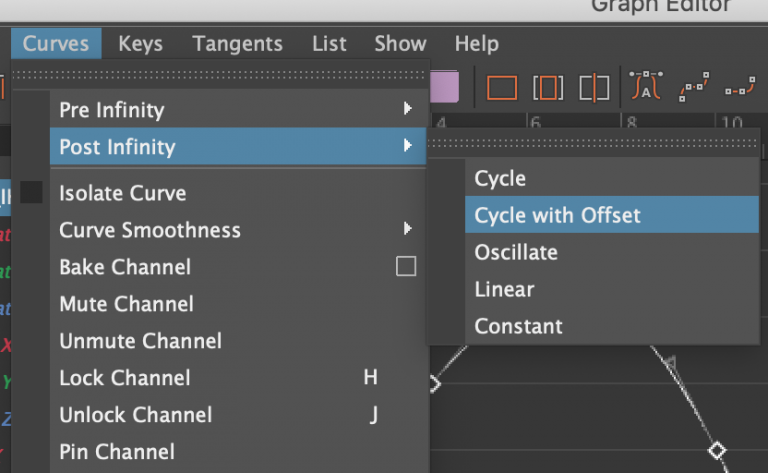The width and height of the screenshot is (768, 473).
Task: Click Mute Channel
Action: (x=126, y=304)
